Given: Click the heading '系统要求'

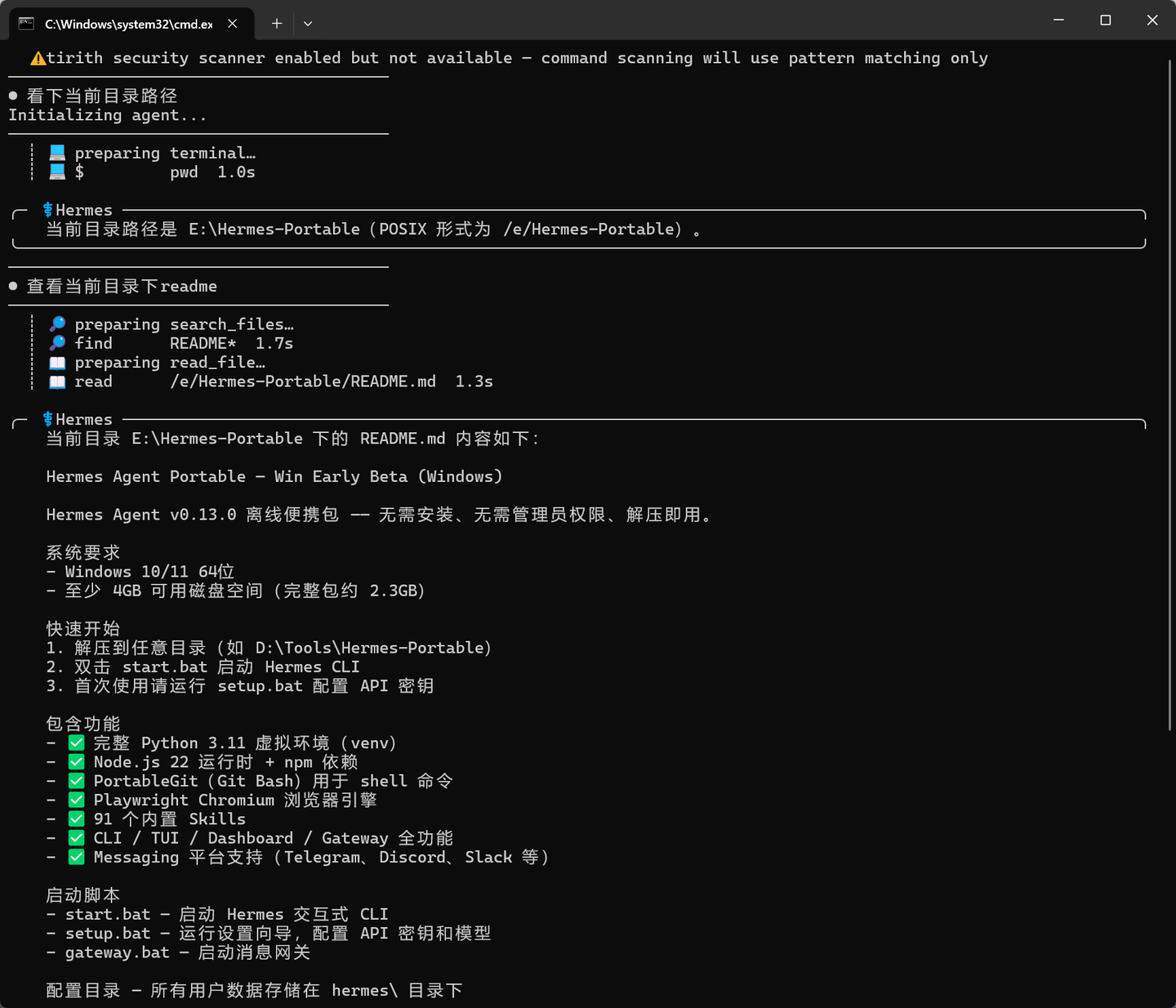Looking at the screenshot, I should [x=83, y=553].
